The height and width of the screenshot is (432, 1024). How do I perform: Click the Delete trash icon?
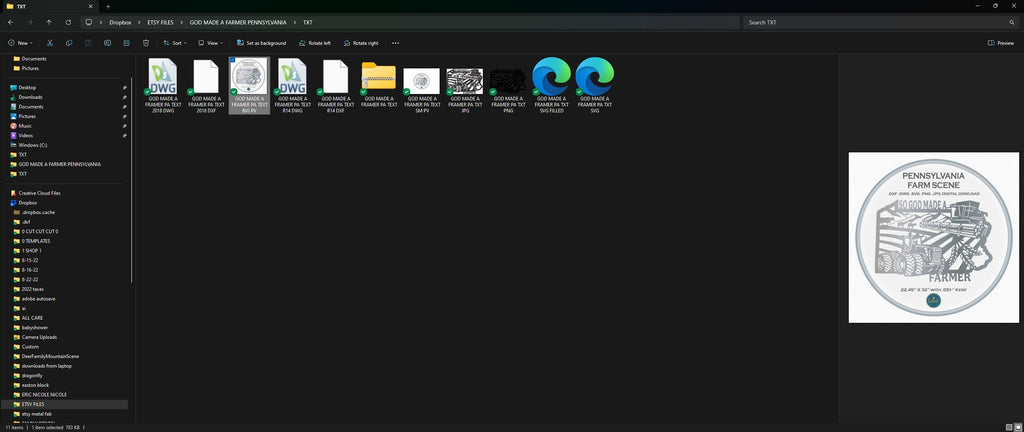(x=146, y=43)
